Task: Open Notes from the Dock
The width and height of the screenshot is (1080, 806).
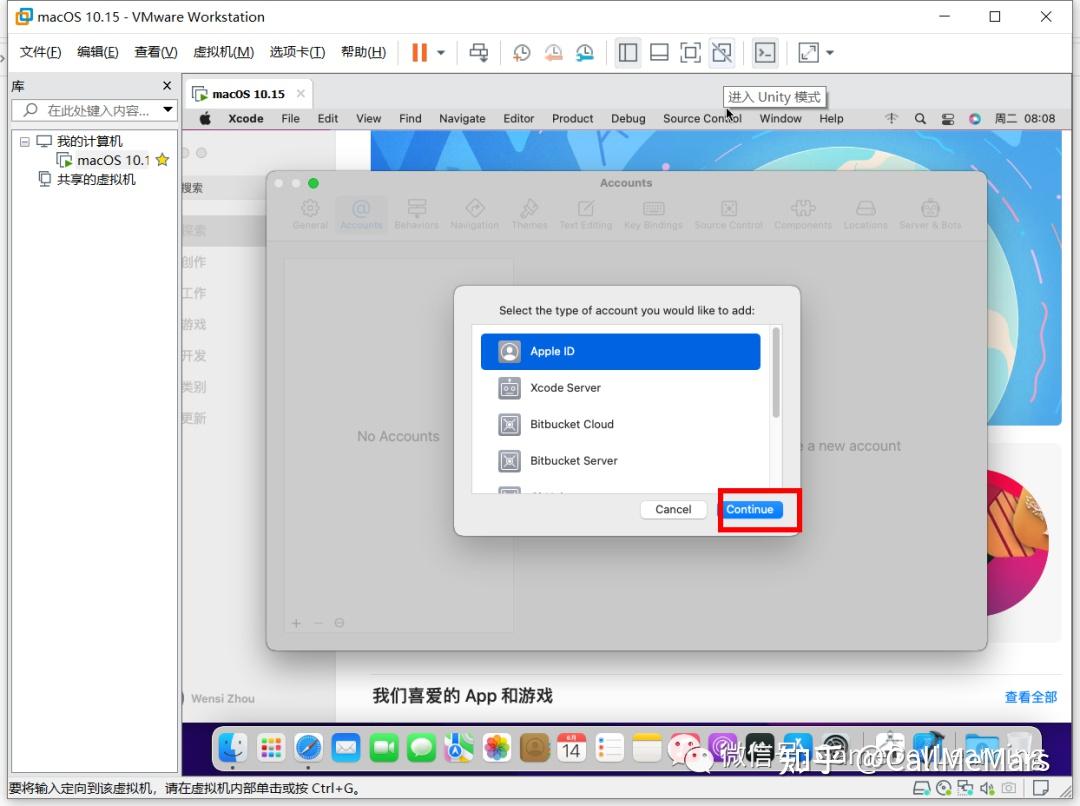Action: point(647,747)
